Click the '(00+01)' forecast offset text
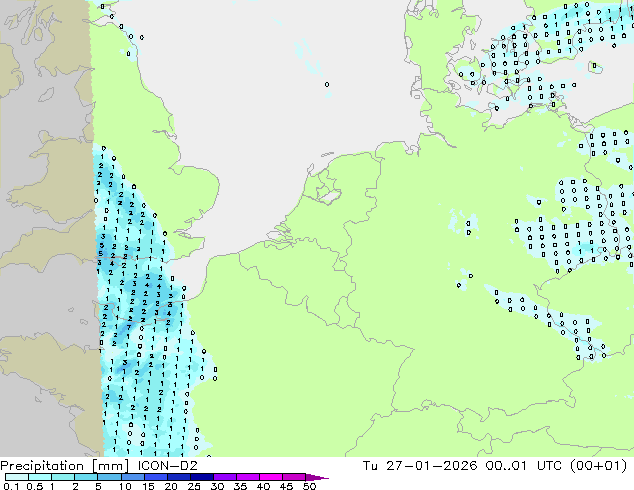Screen dimensions: 634x490 [x=598, y=466]
